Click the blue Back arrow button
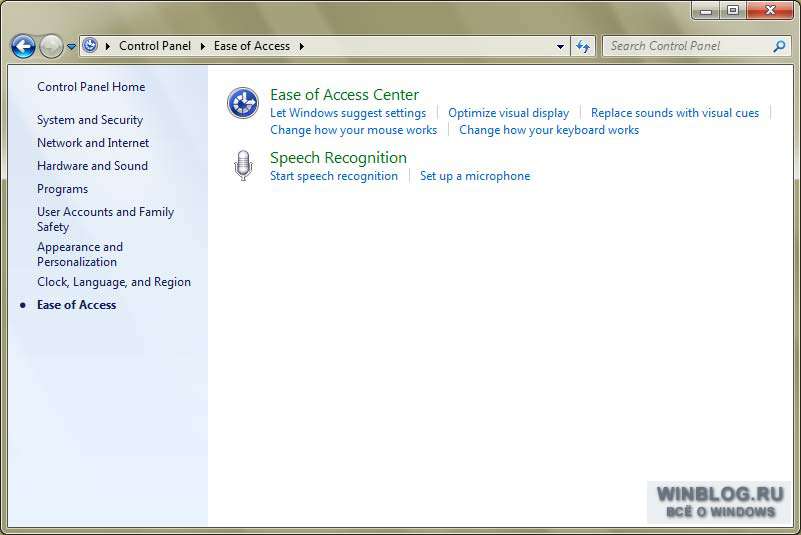The height and width of the screenshot is (535, 801). (23, 46)
